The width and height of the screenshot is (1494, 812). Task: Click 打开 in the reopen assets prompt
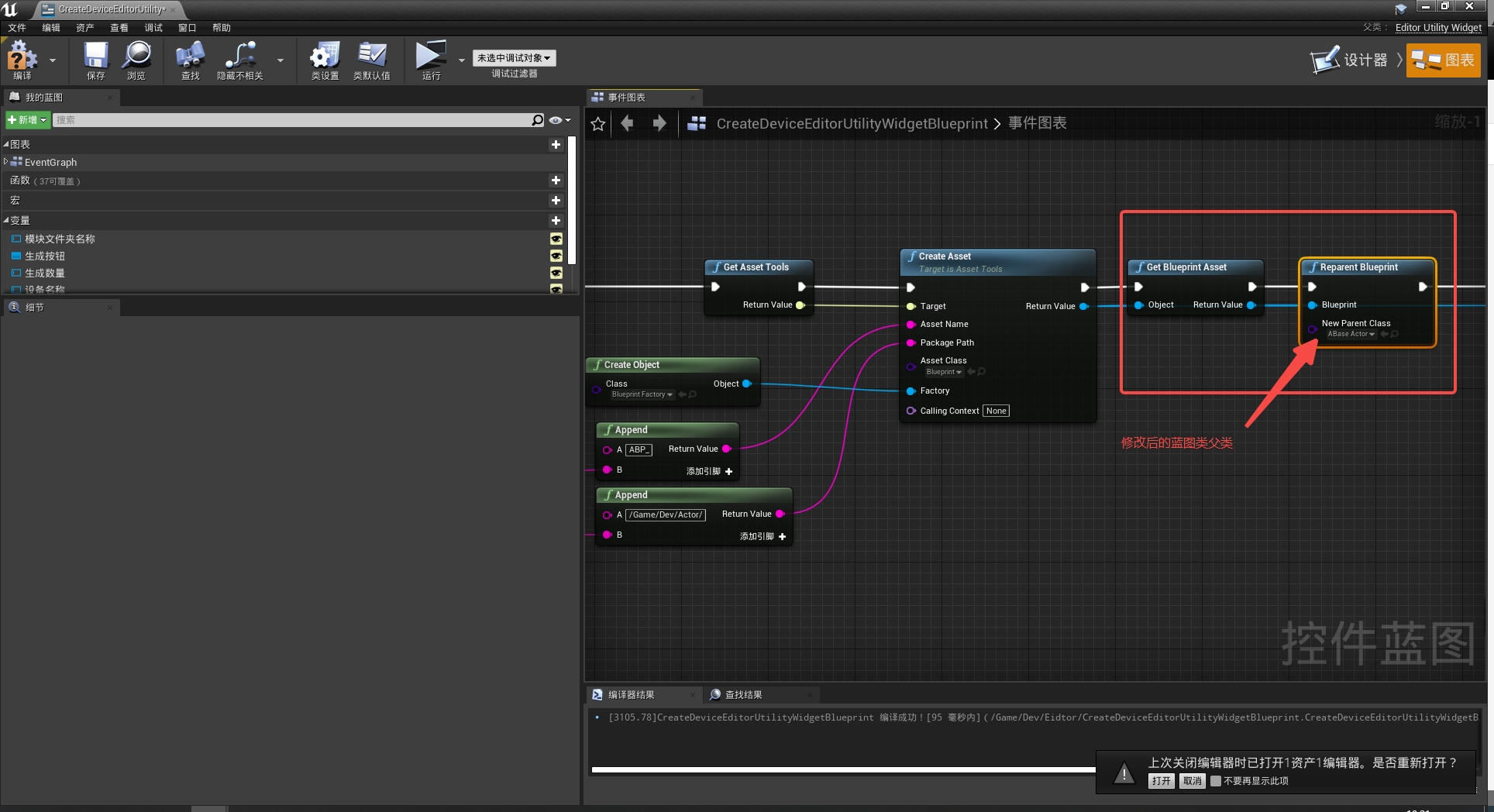(1161, 781)
